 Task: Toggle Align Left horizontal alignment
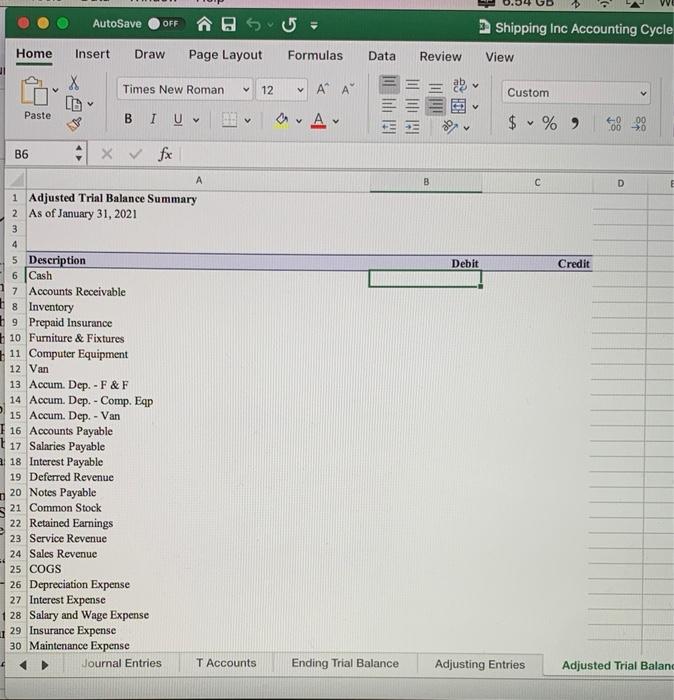[389, 106]
